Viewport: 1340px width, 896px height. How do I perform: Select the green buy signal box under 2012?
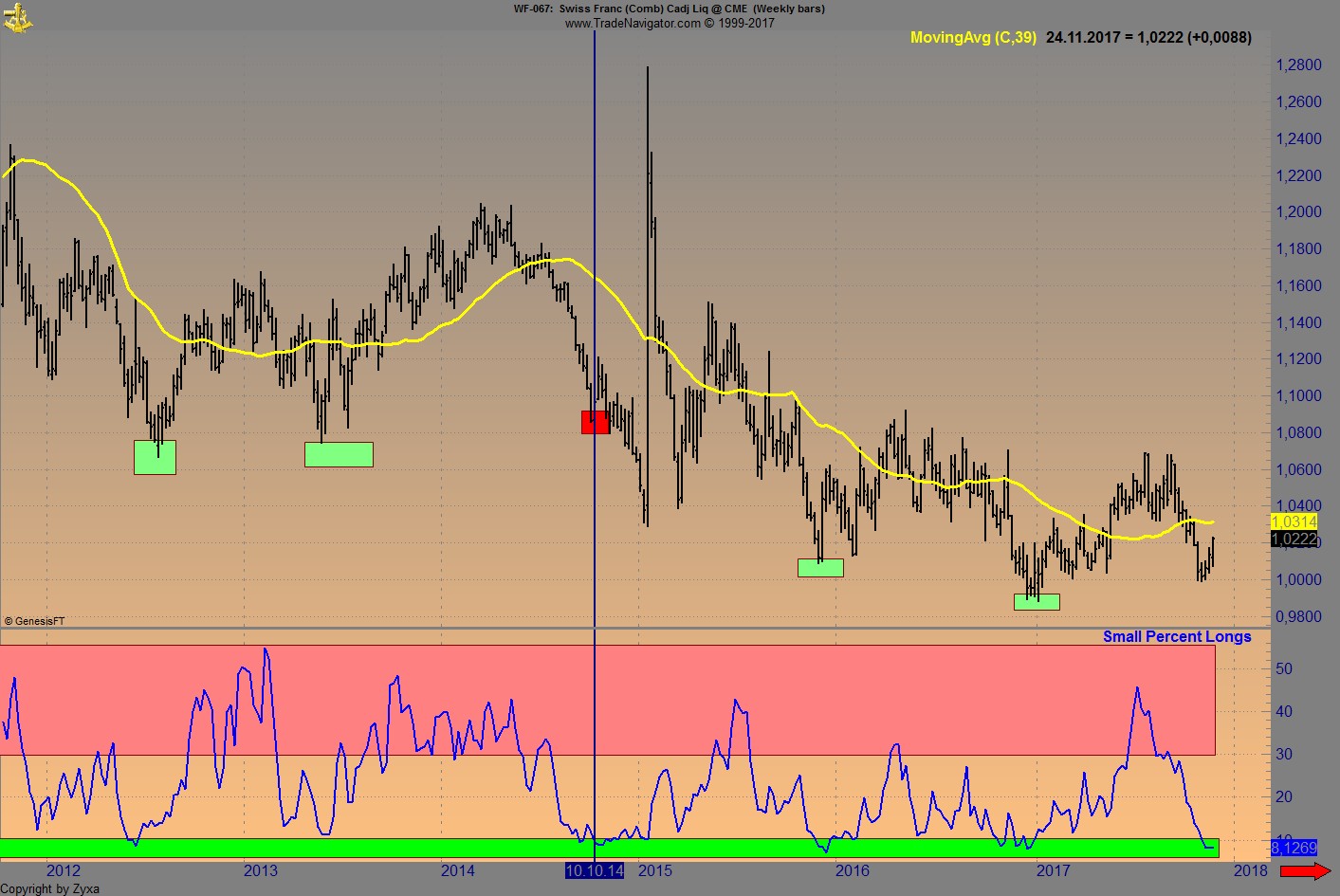(155, 457)
